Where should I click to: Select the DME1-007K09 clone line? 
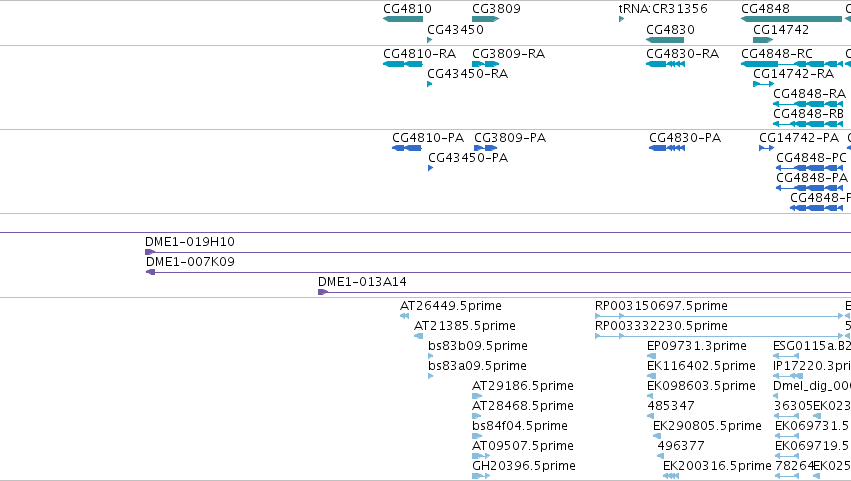(498, 272)
